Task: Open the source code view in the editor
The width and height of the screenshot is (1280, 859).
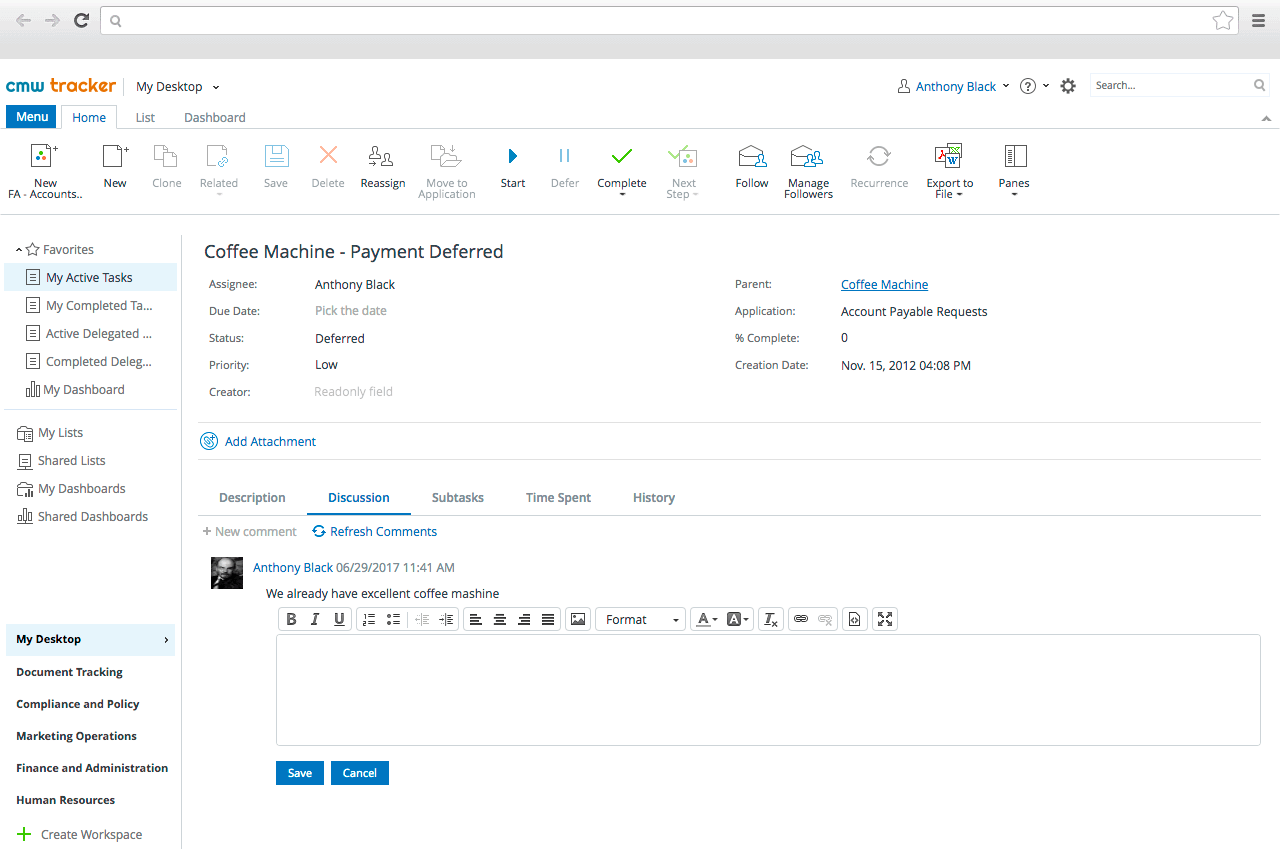Action: click(854, 619)
